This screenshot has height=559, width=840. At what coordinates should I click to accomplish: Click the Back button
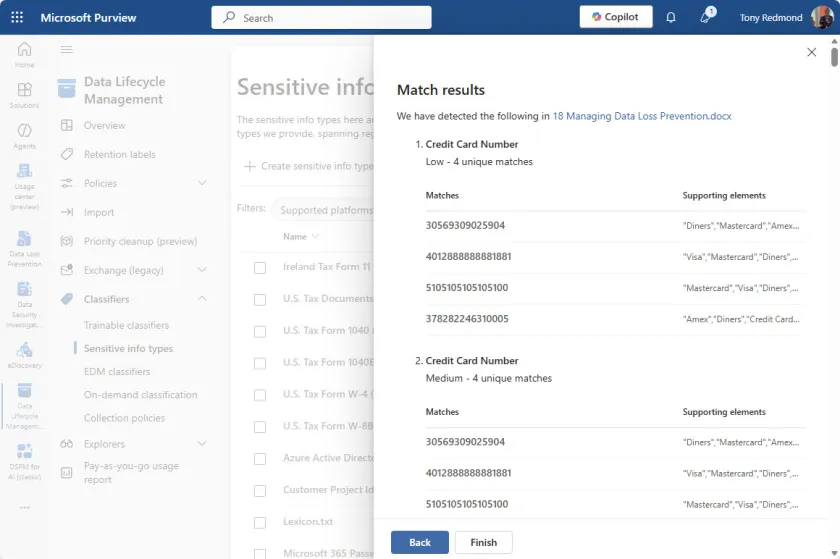tap(419, 542)
